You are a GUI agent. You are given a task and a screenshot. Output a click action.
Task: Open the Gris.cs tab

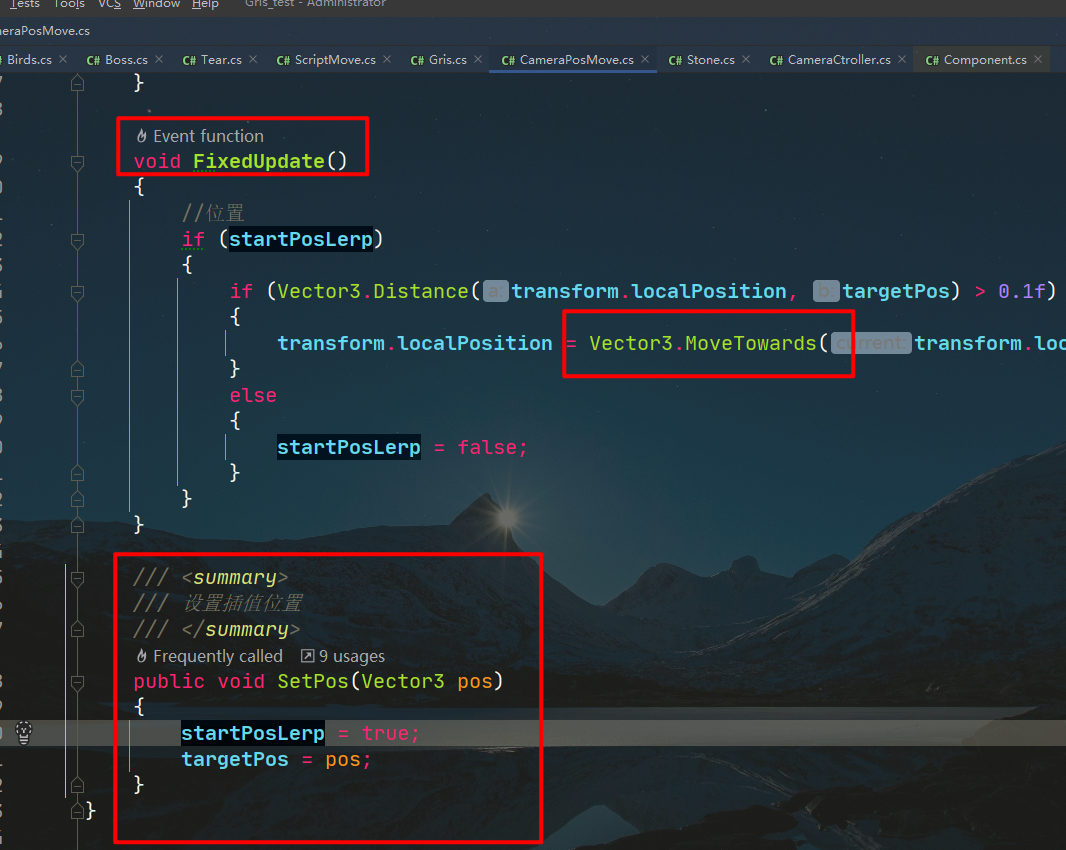447,60
